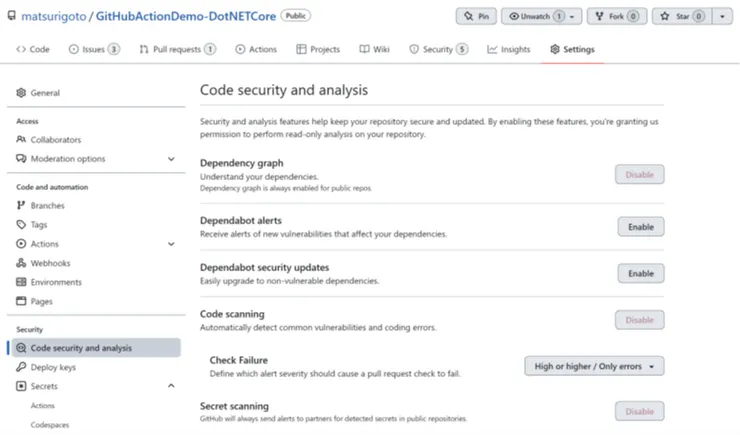The width and height of the screenshot is (740, 435).
Task: Click the General gear icon
Action: coord(22,93)
